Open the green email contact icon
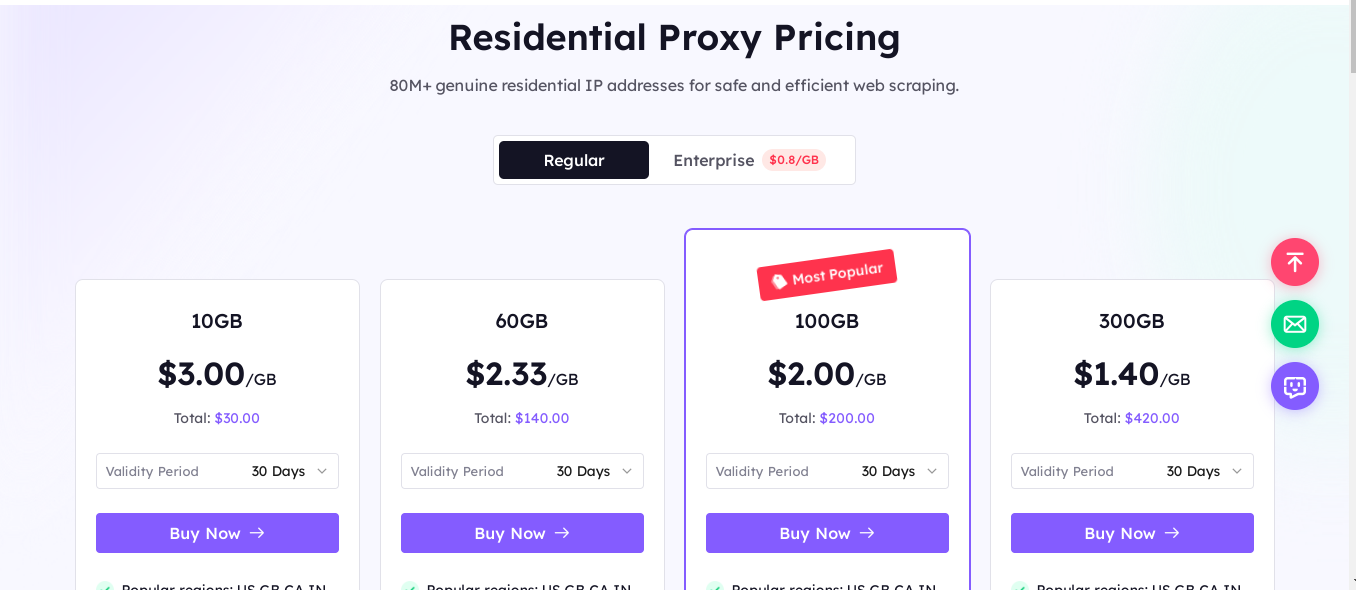 pyautogui.click(x=1295, y=324)
